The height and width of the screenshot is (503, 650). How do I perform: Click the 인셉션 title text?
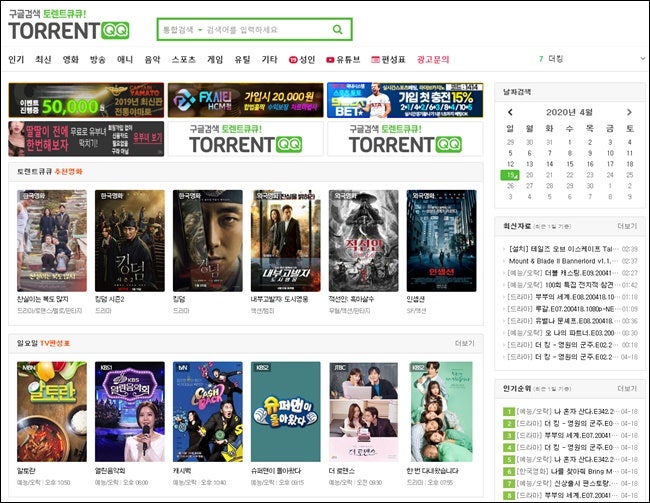[x=415, y=299]
